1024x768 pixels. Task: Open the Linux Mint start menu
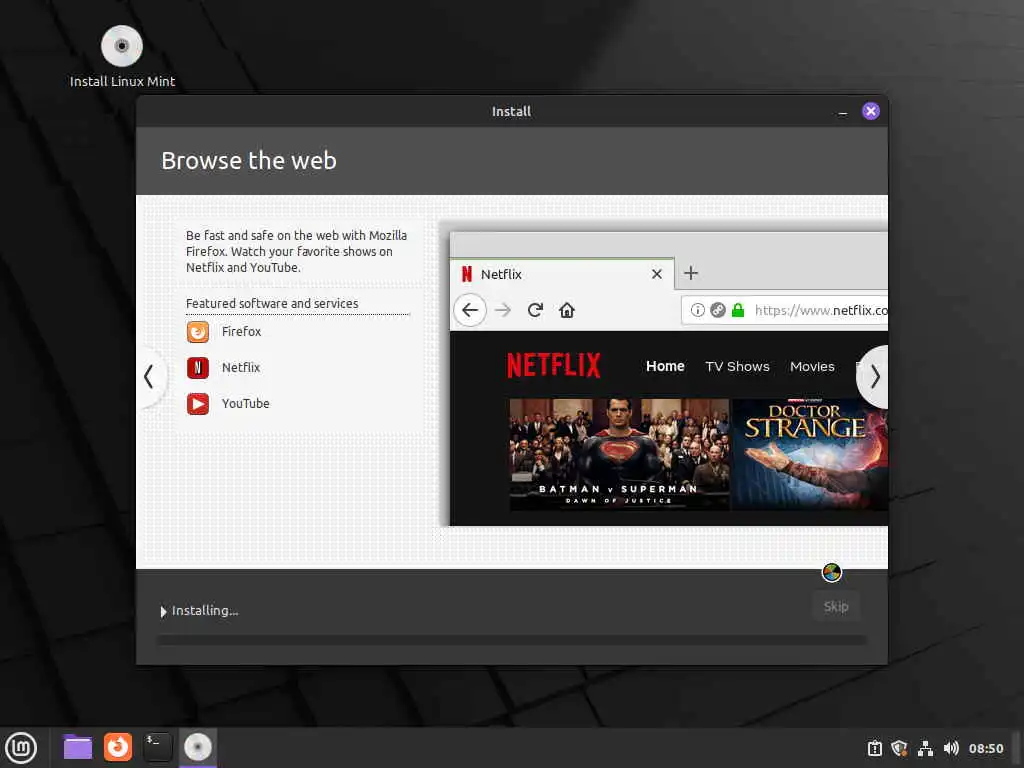pyautogui.click(x=21, y=748)
